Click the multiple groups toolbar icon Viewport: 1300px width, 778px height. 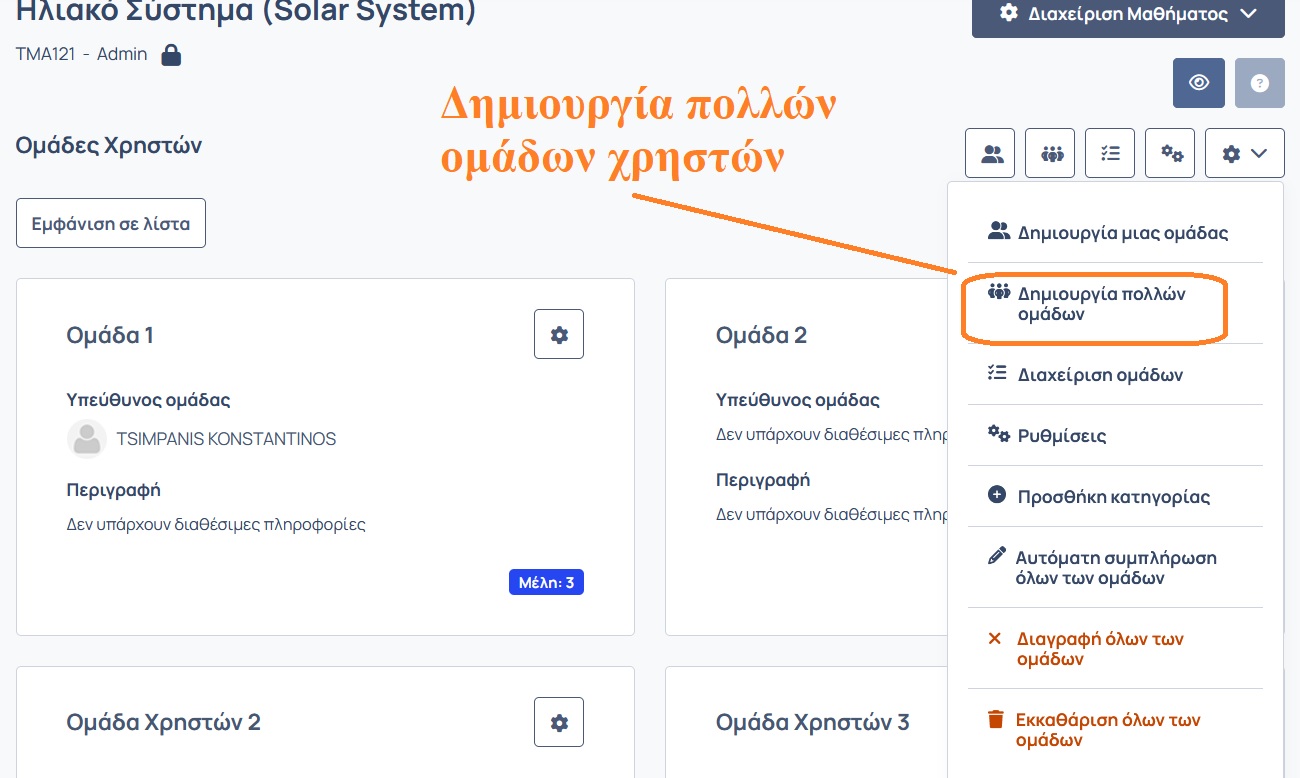tap(1050, 153)
